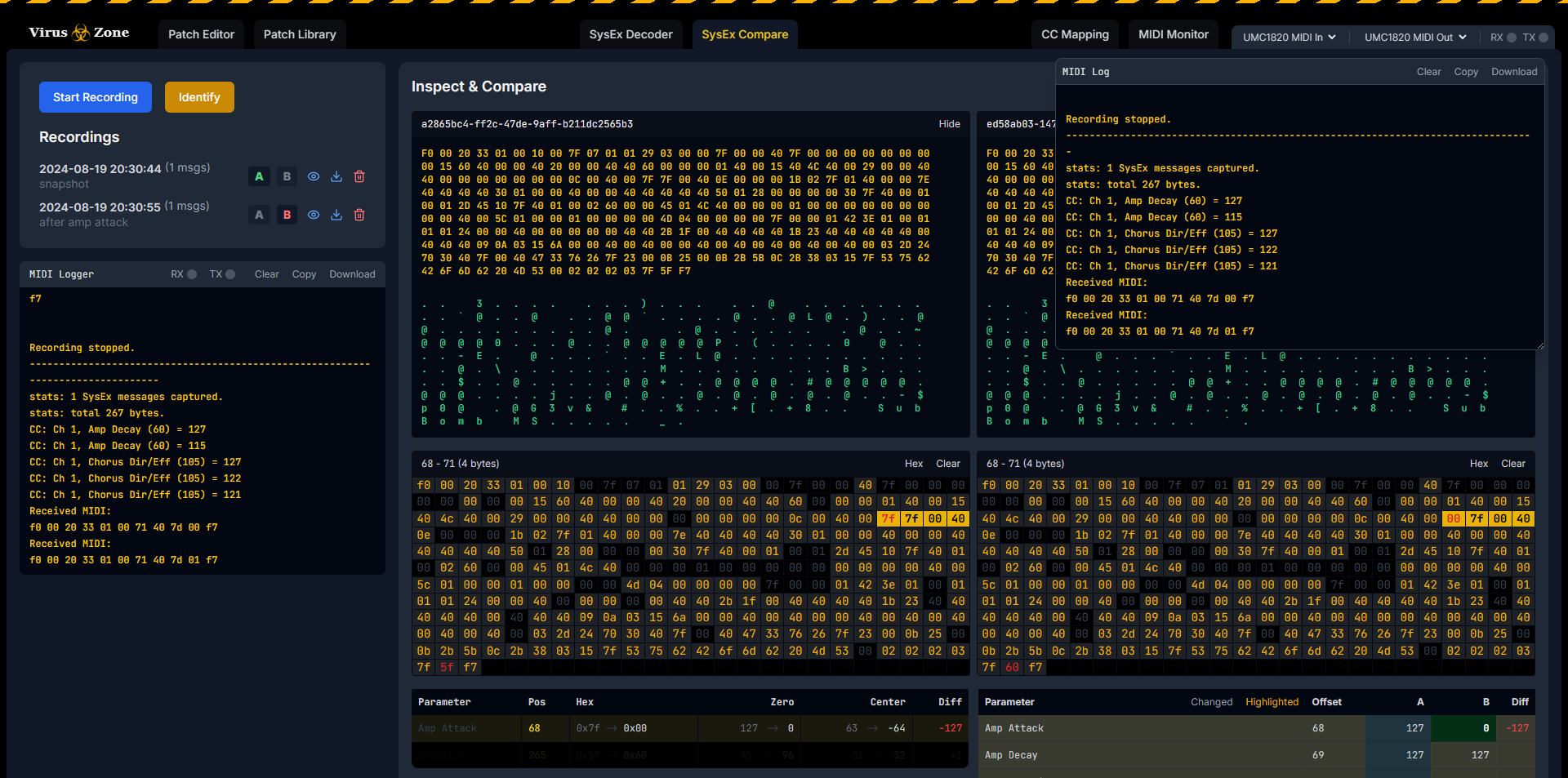Screen dimensions: 1568x778
Task: Toggle visibility of 'after amp attack' recording
Action: click(314, 215)
